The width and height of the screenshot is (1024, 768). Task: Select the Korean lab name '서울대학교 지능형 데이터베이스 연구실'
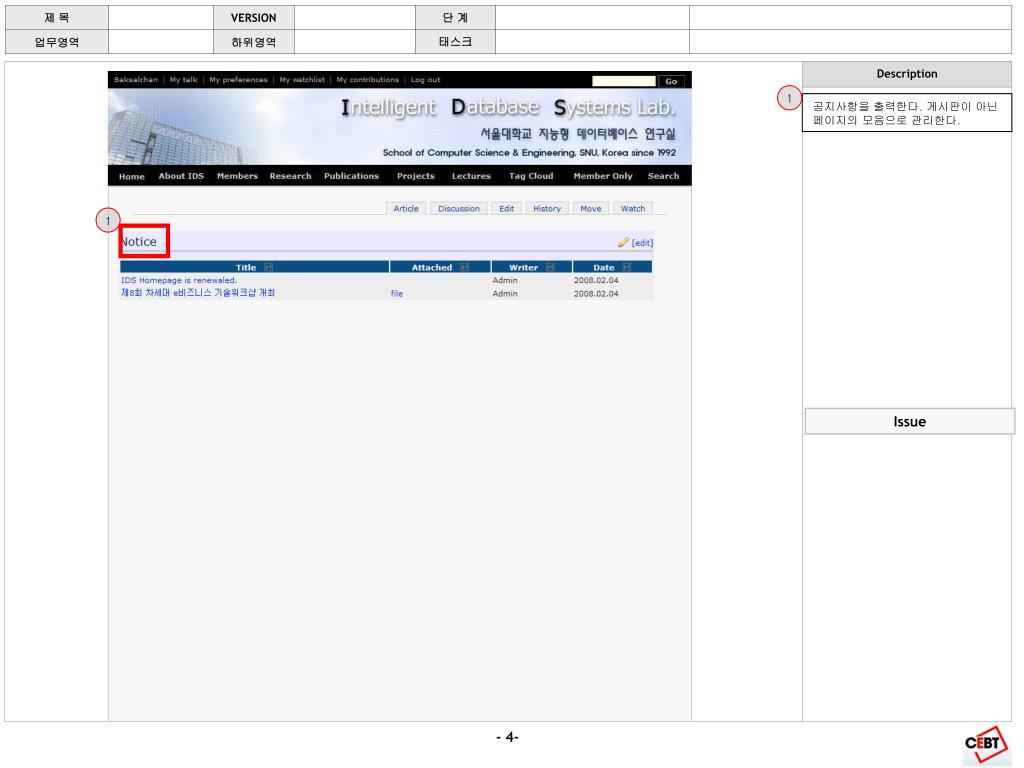click(578, 134)
